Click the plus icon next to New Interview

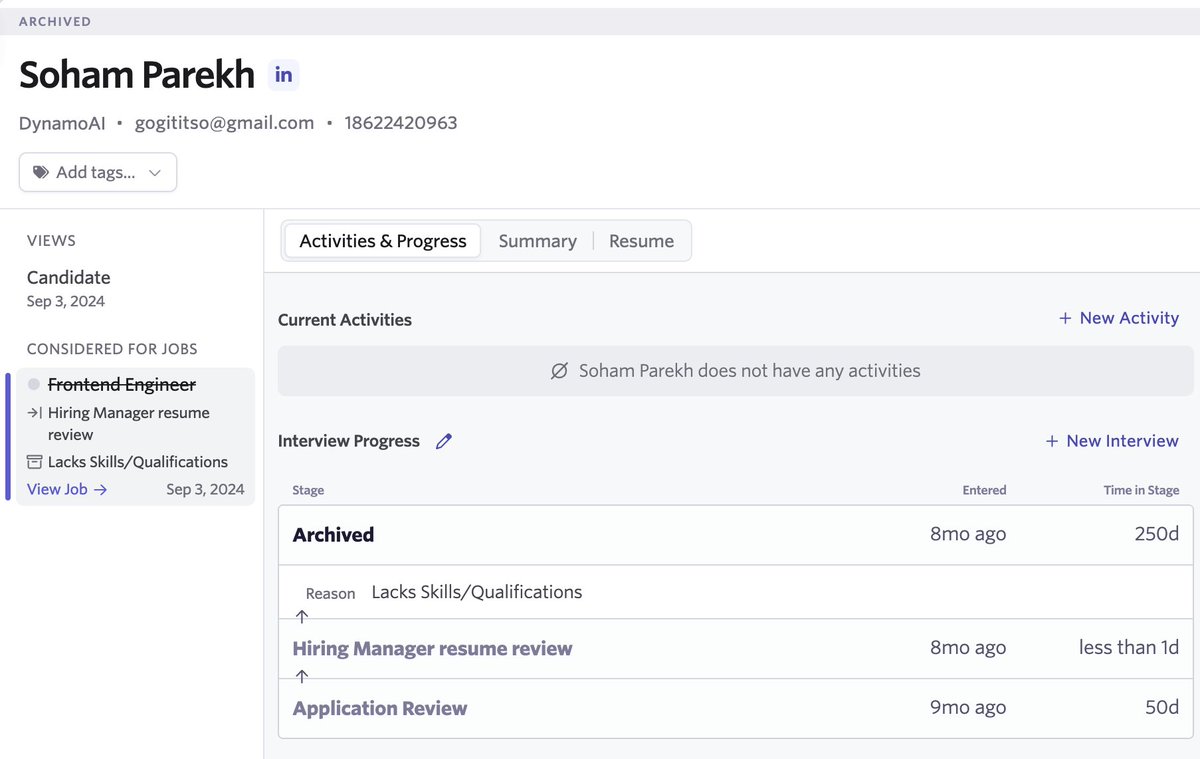coord(1052,441)
